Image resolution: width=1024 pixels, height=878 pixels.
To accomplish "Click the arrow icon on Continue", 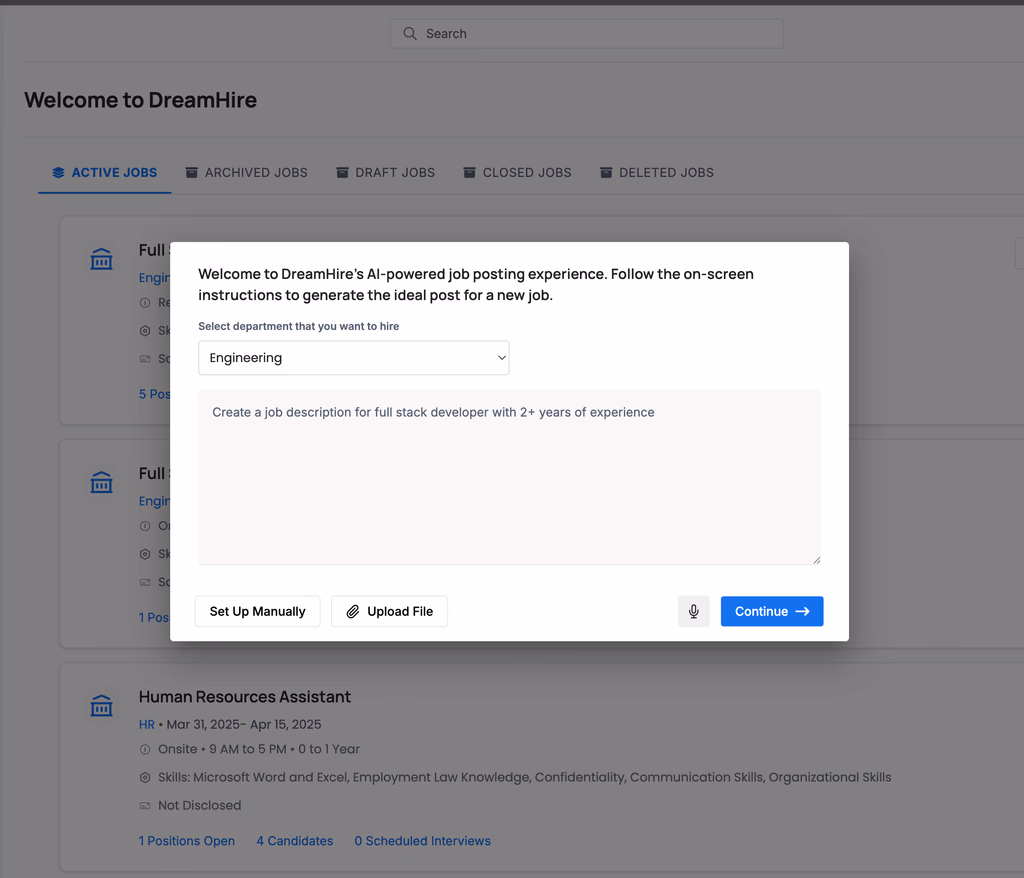I will [x=803, y=611].
